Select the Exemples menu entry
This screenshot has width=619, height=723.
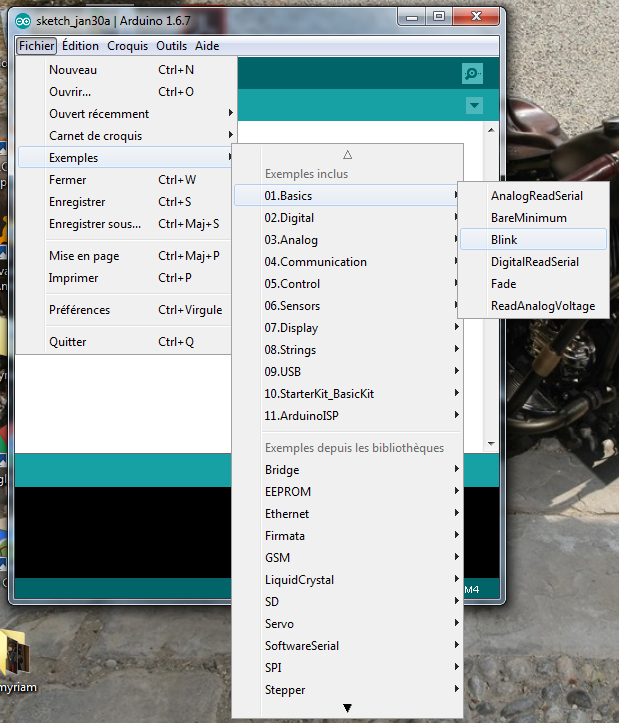coord(125,158)
